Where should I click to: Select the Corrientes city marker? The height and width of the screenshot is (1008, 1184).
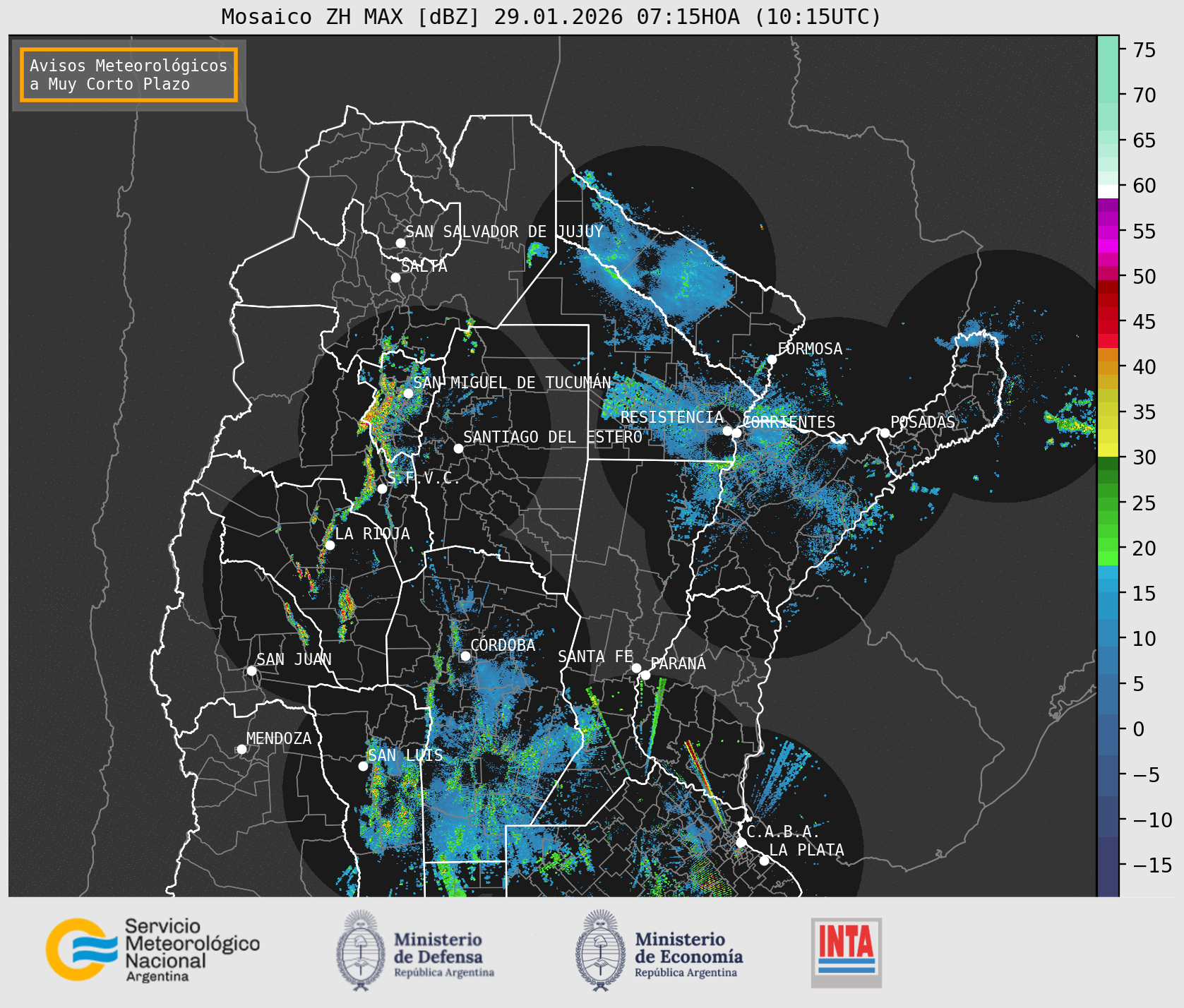pyautogui.click(x=736, y=433)
